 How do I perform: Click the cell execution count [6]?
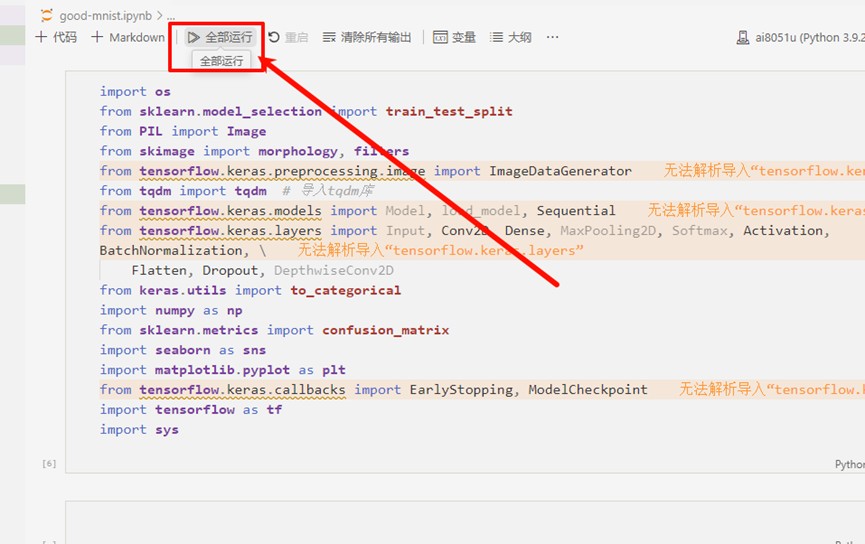point(49,463)
